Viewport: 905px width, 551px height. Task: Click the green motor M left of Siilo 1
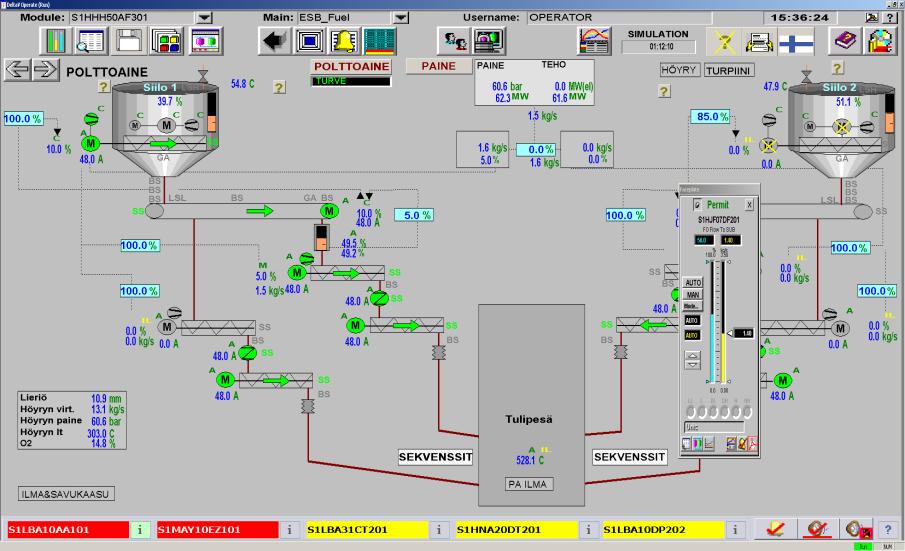pyautogui.click(x=90, y=143)
